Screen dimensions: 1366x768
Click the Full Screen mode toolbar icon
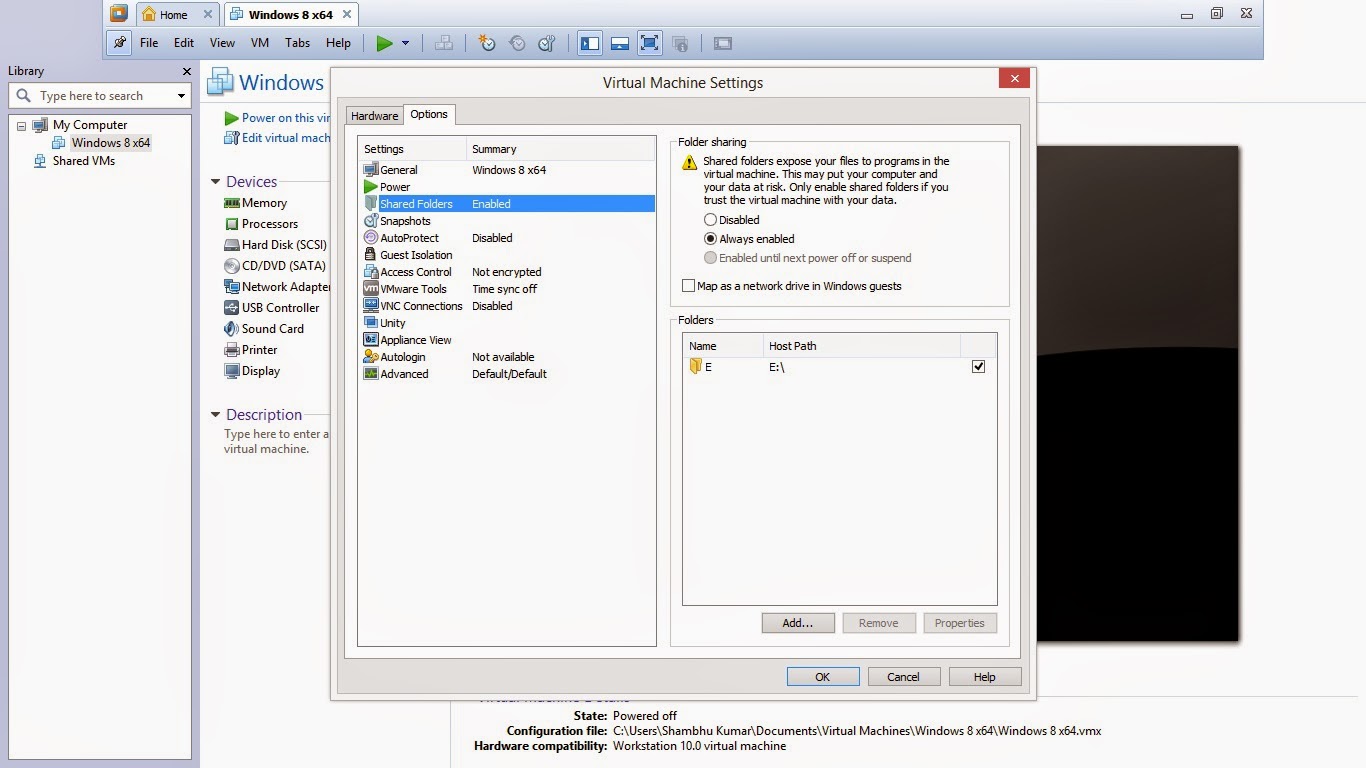point(649,43)
